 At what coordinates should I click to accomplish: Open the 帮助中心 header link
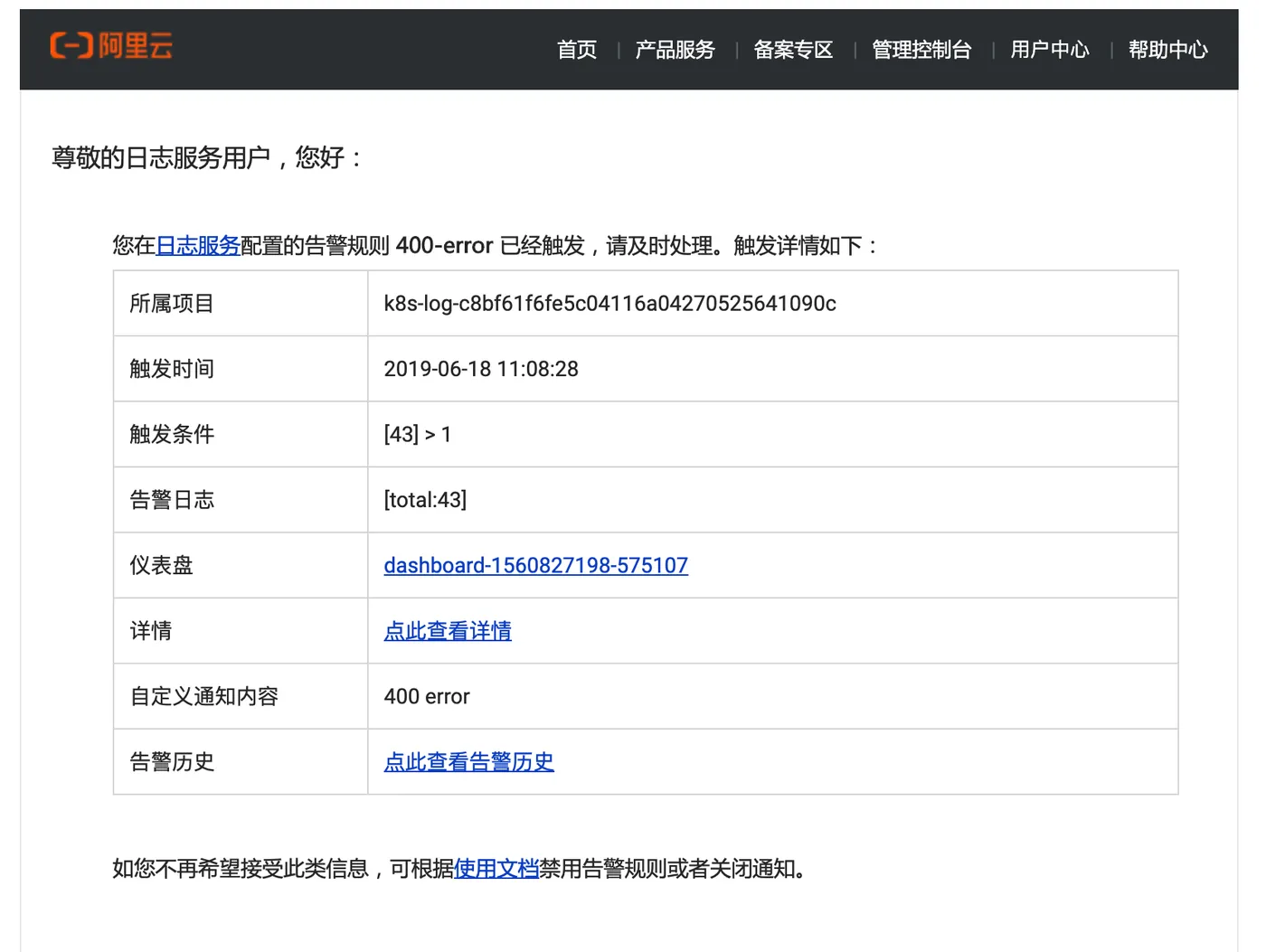pos(1168,50)
